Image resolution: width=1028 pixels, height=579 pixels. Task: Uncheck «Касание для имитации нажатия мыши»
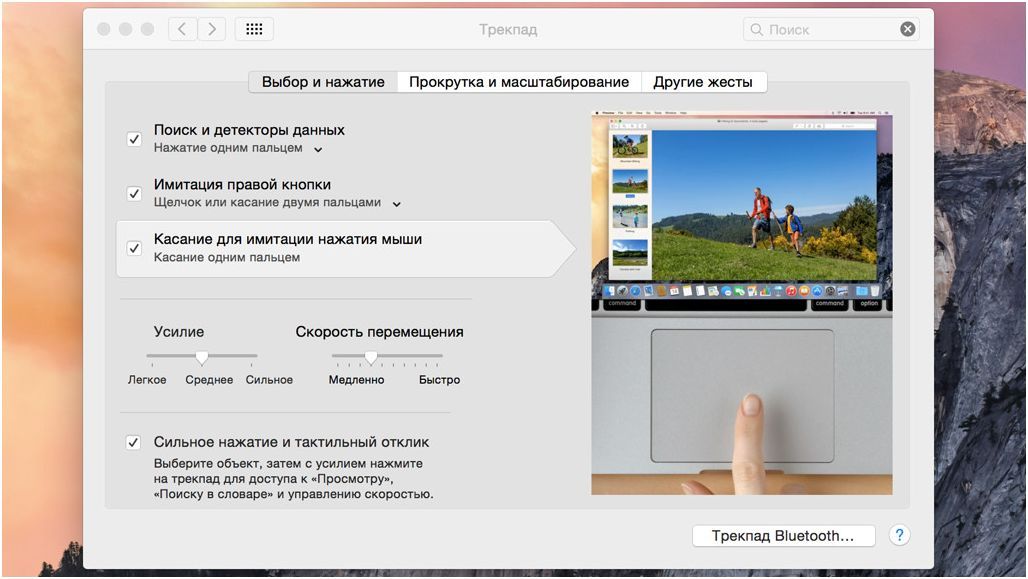click(x=134, y=248)
